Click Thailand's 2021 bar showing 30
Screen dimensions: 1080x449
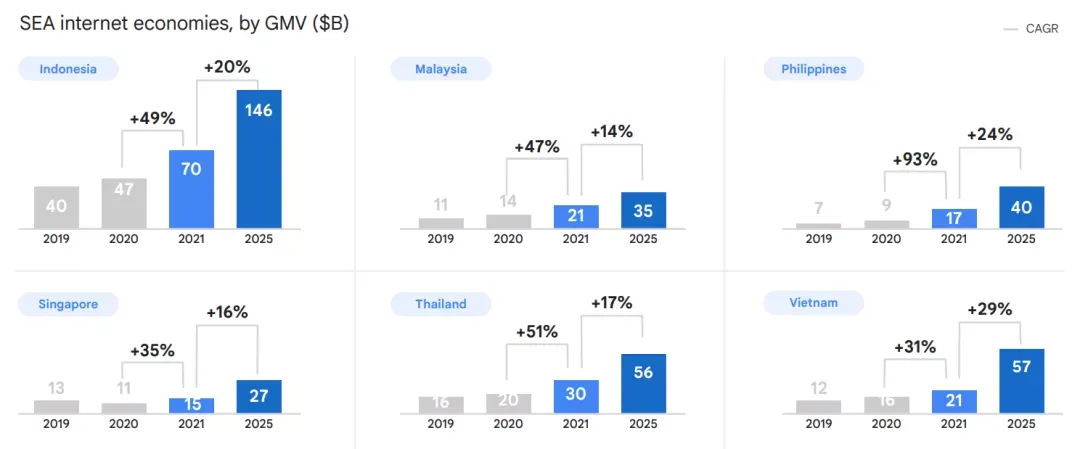point(576,397)
